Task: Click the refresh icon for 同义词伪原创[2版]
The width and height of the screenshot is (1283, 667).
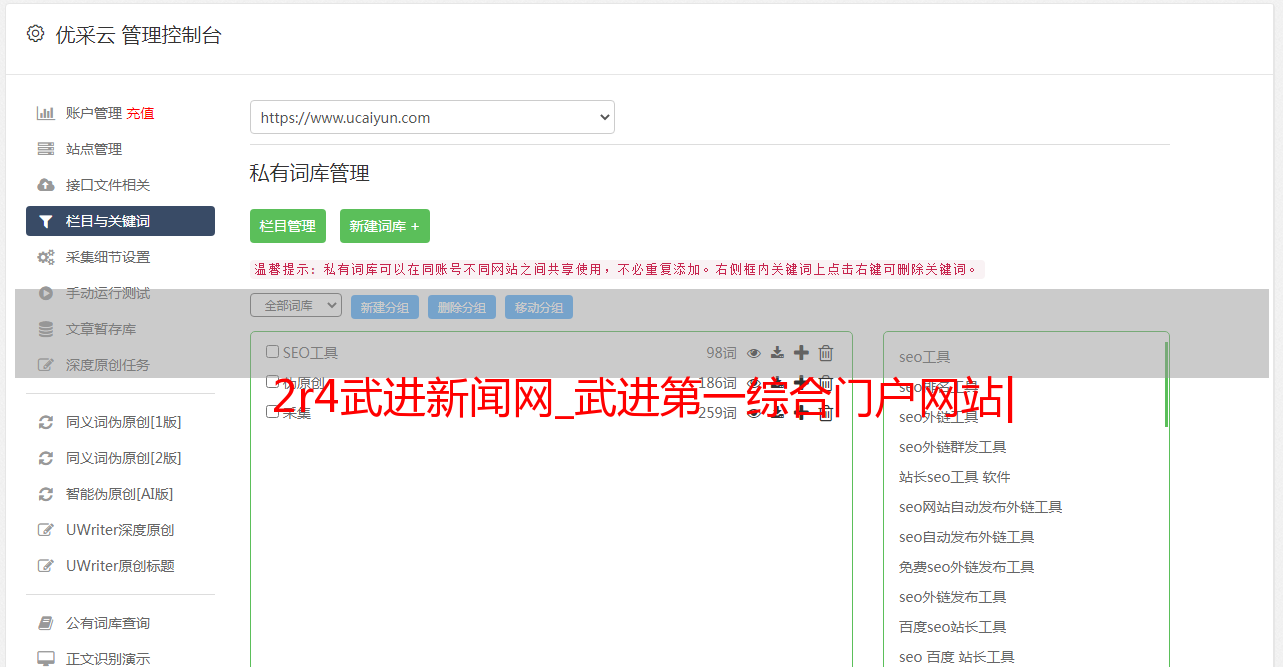Action: pyautogui.click(x=45, y=458)
